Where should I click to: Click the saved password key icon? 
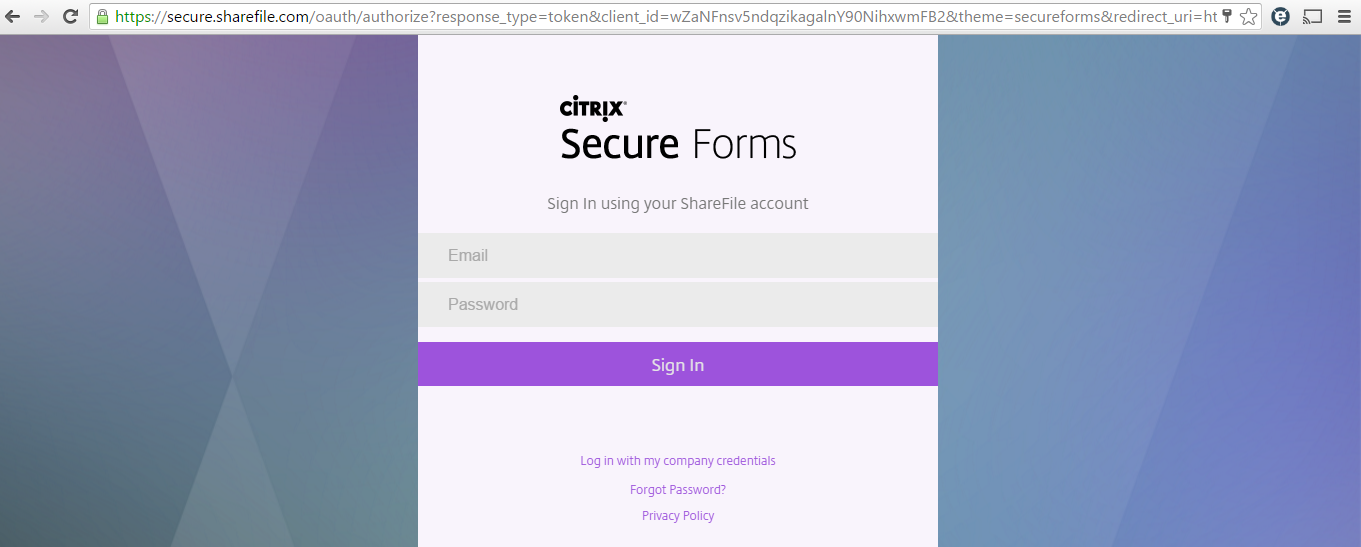[x=1227, y=16]
